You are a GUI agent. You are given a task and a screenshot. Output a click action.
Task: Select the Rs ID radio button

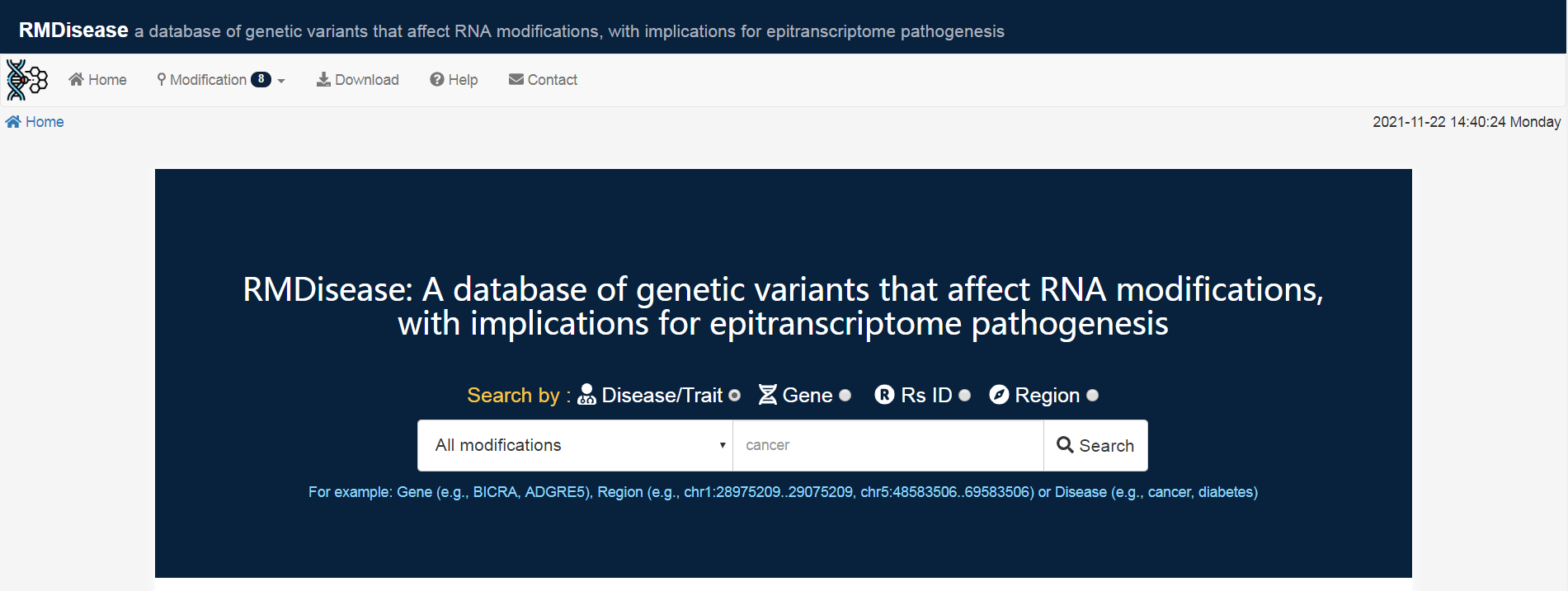964,396
